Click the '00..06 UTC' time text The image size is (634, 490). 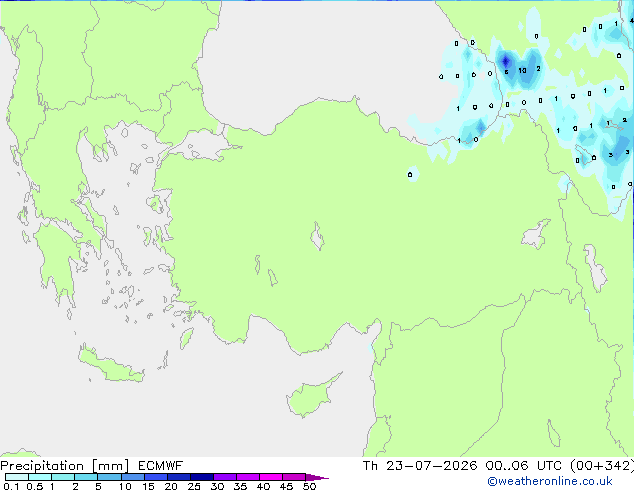pyautogui.click(x=524, y=466)
